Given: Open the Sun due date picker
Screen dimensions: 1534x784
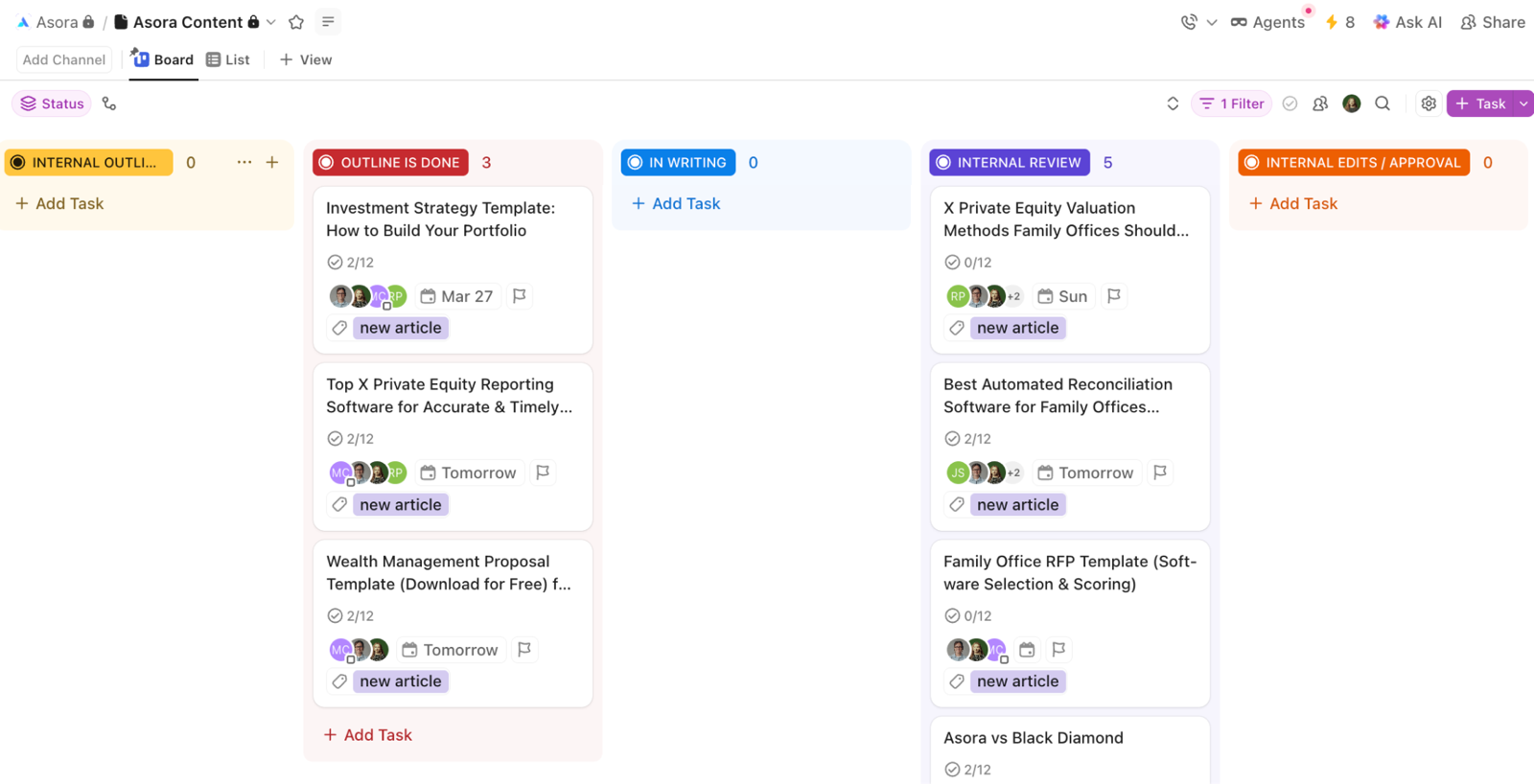Looking at the screenshot, I should (1063, 296).
